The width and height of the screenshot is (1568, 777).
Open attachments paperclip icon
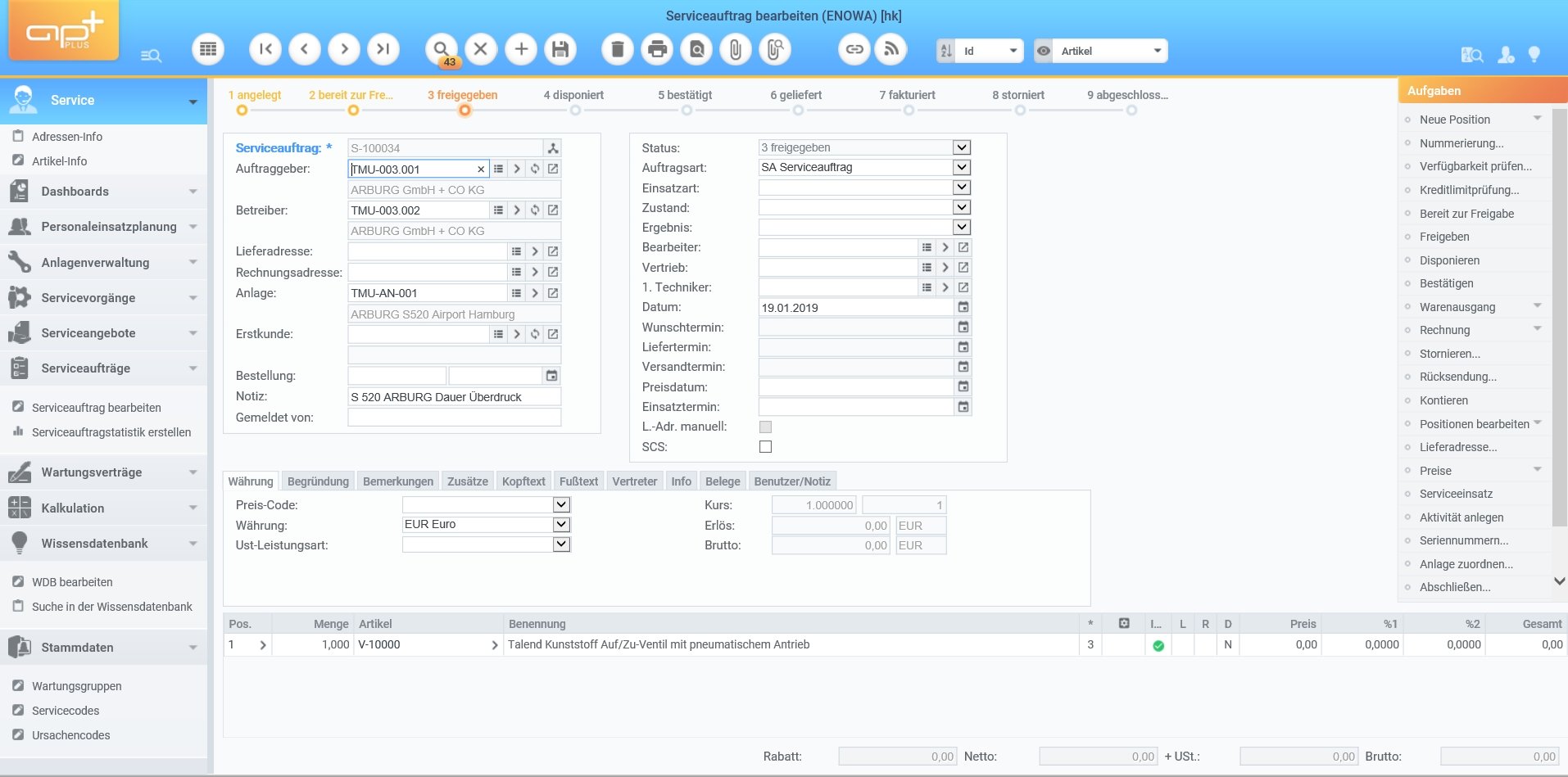tap(736, 49)
